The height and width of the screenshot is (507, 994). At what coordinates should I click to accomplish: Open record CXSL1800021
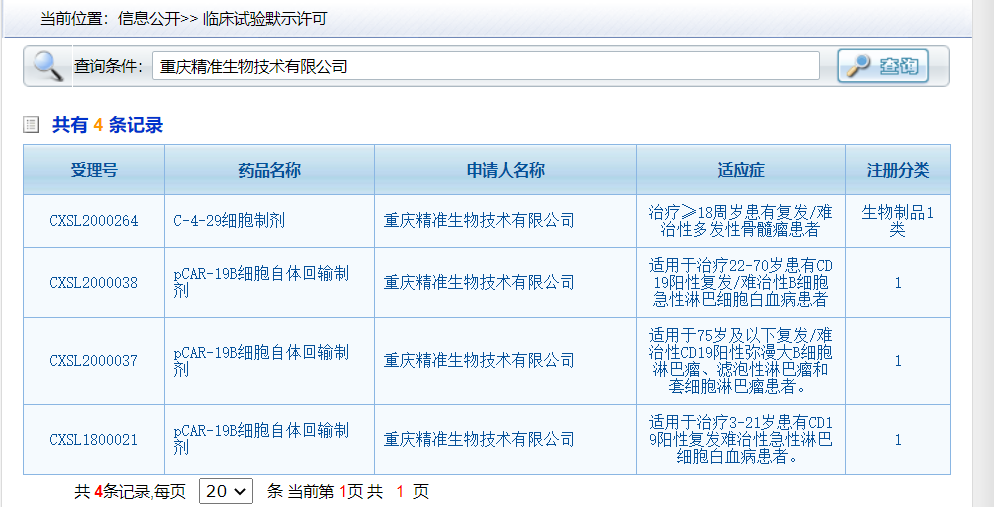pos(94,440)
